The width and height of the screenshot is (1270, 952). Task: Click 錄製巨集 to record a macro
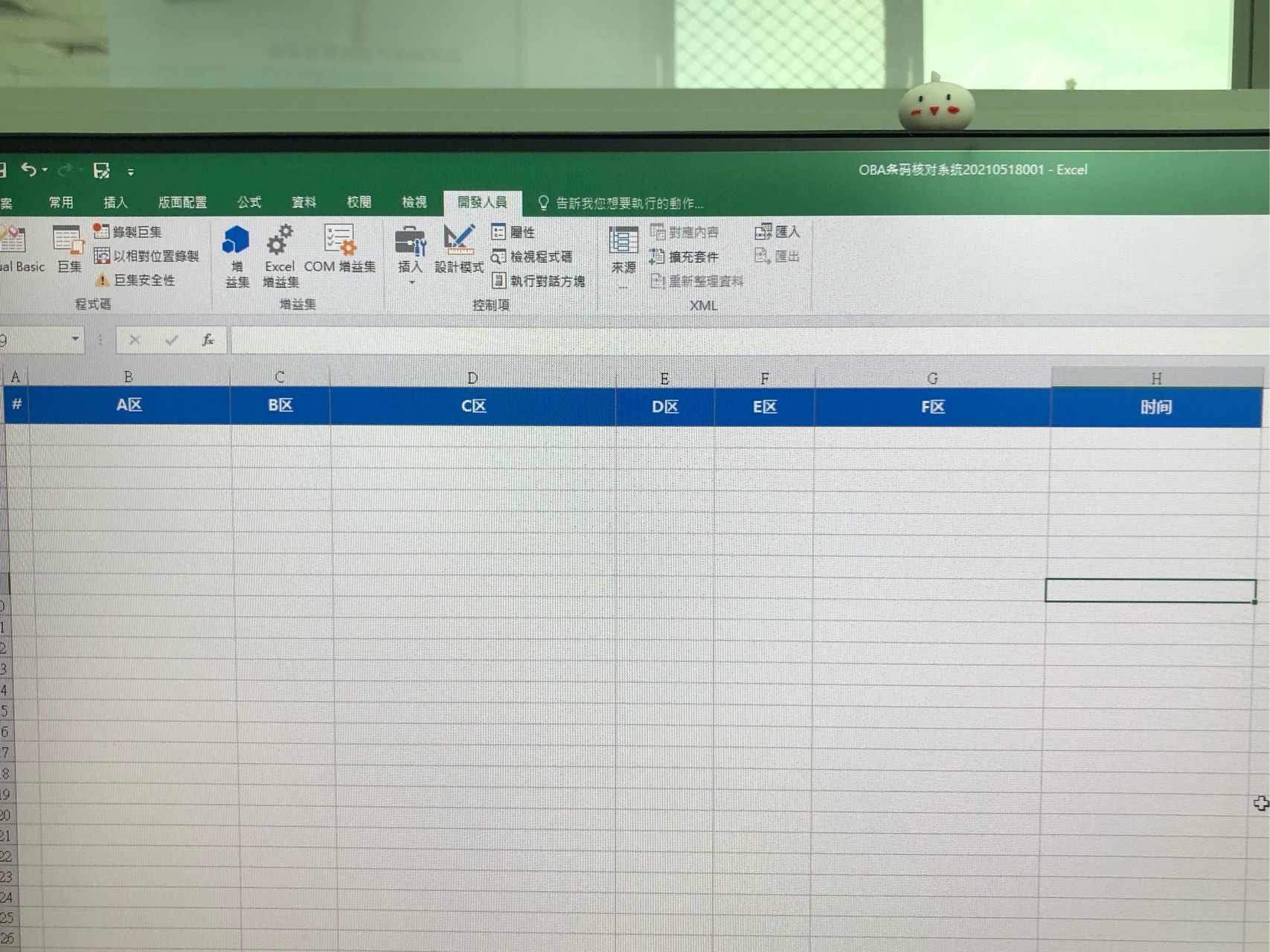pos(127,232)
